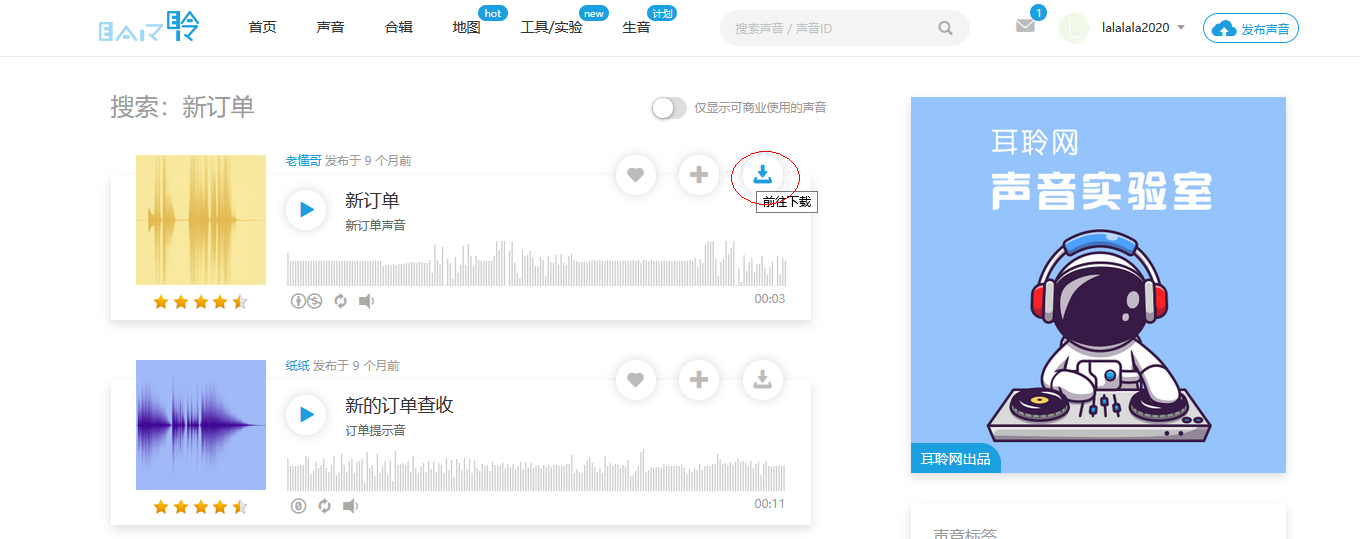Seek within the 新订单 waveform progress bar
The width and height of the screenshot is (1360, 539).
536,264
